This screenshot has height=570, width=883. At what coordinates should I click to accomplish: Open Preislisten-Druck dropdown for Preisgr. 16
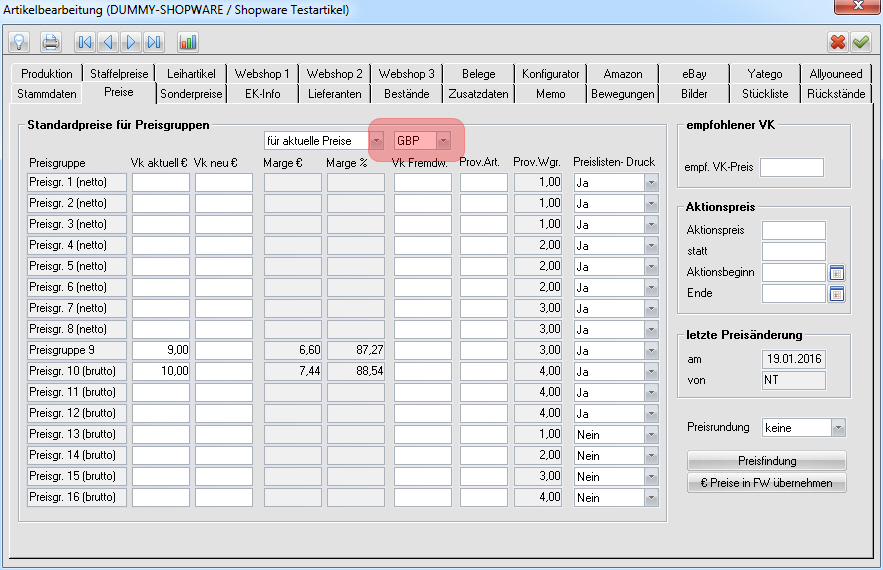(652, 498)
